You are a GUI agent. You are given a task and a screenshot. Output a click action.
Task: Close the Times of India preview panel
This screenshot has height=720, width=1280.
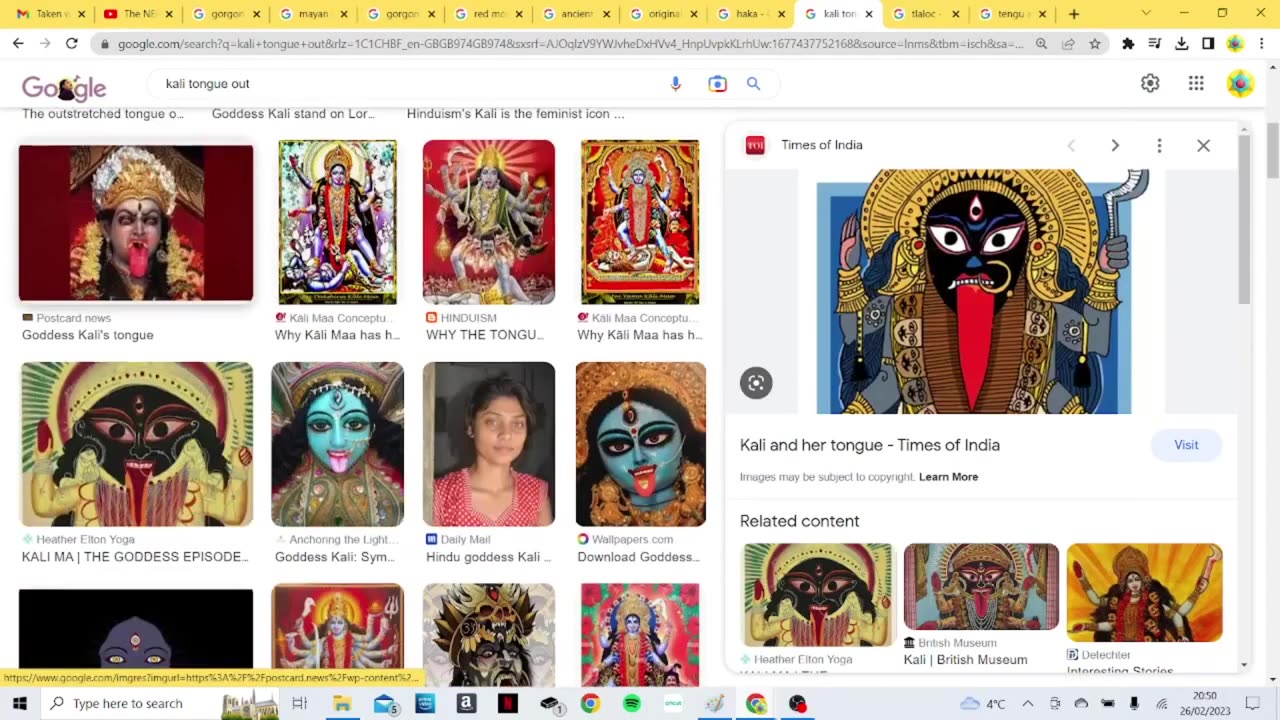point(1203,145)
